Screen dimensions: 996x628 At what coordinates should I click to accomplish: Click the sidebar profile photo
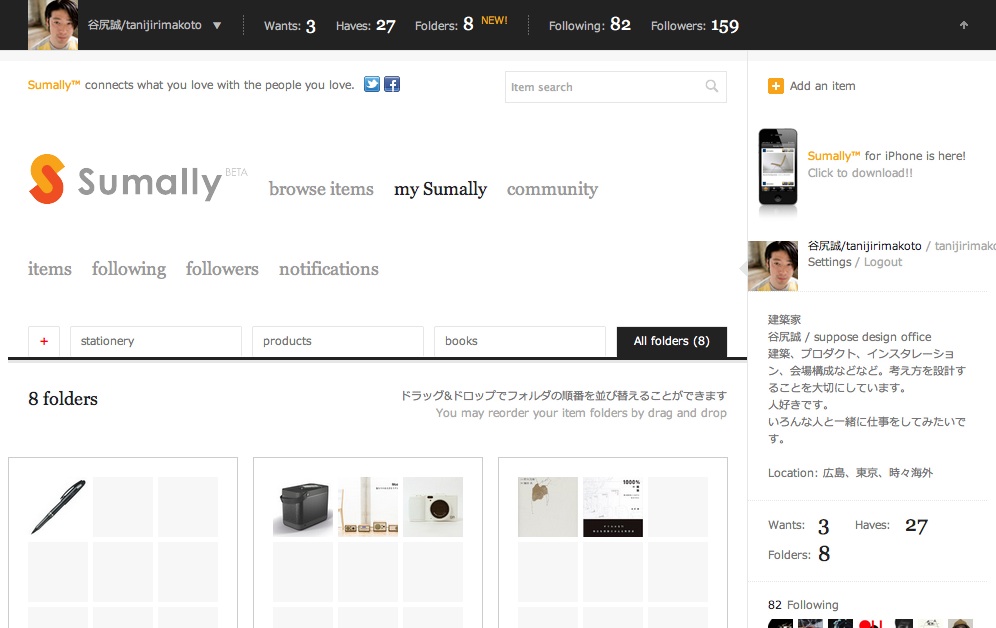pos(773,266)
